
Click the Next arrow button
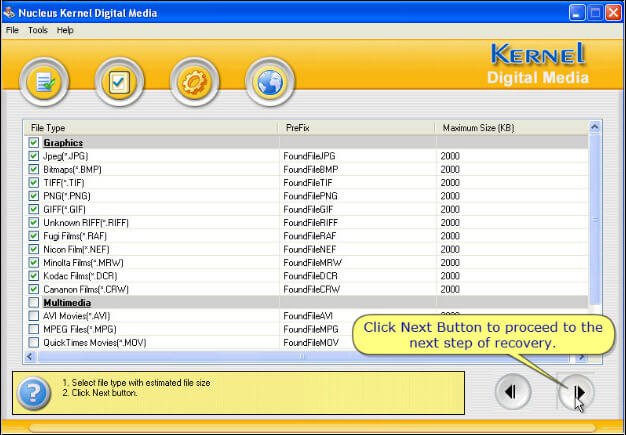pos(576,392)
